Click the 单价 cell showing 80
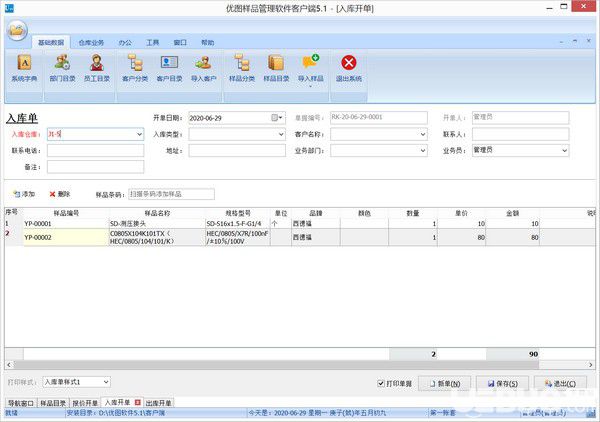Viewport: 600px width, 422px height. point(461,237)
